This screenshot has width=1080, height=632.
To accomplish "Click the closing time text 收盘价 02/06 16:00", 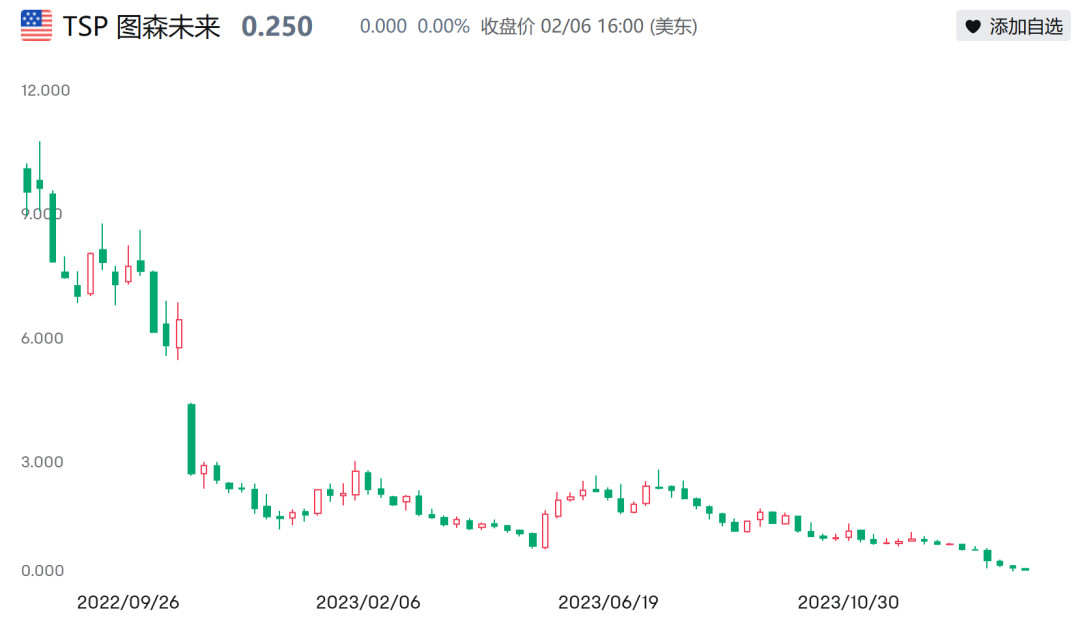I will point(562,27).
